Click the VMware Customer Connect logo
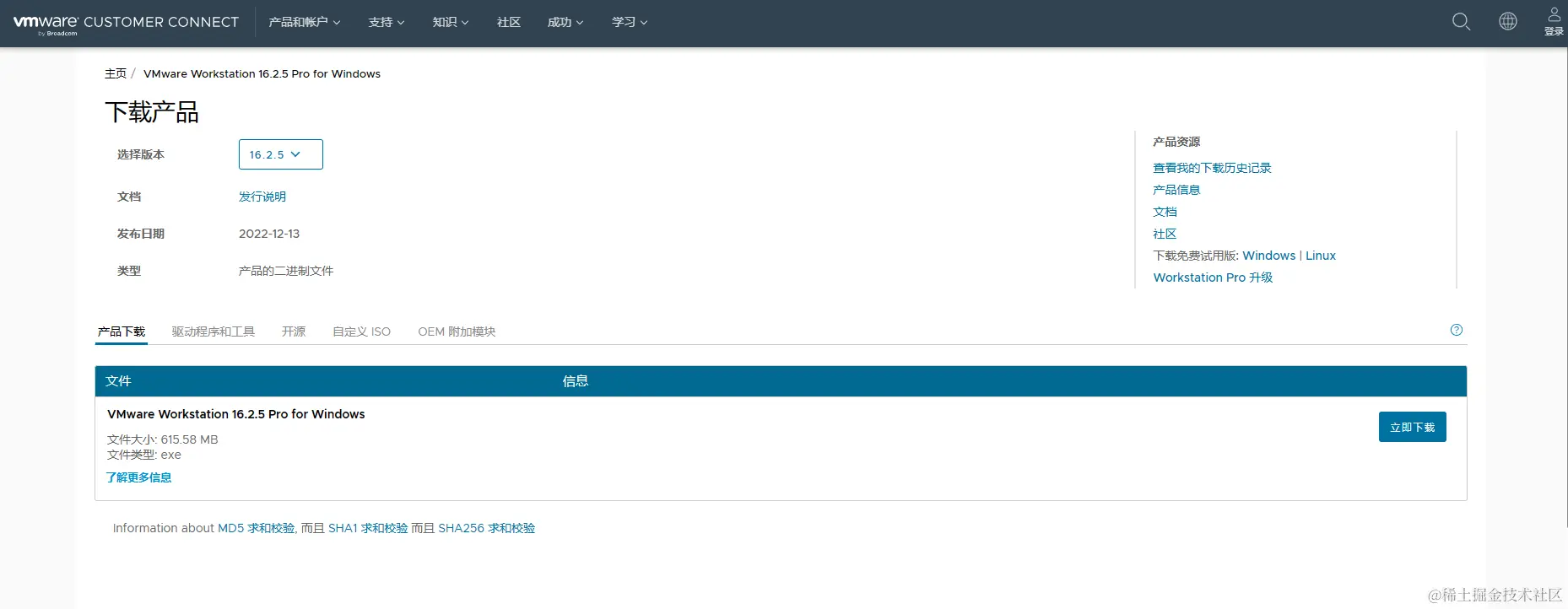Viewport: 1568px width, 609px height. tap(126, 24)
